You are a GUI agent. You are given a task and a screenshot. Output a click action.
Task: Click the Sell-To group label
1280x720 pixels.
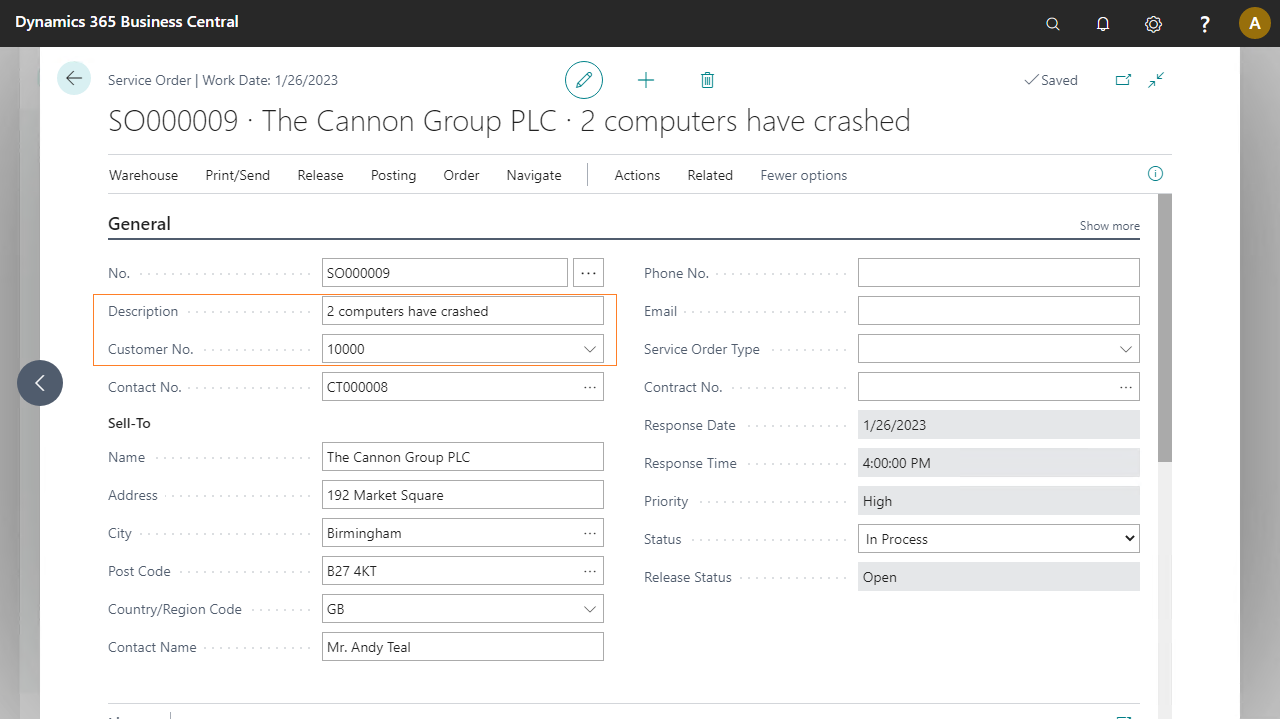point(129,423)
